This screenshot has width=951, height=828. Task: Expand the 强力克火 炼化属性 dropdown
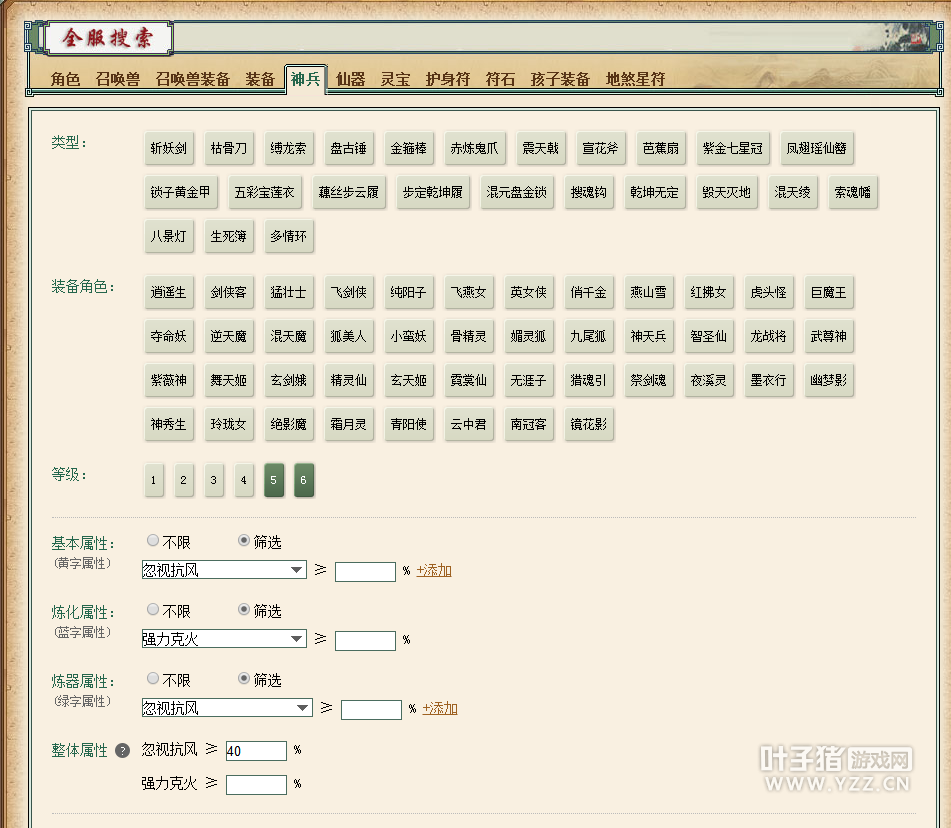click(223, 639)
